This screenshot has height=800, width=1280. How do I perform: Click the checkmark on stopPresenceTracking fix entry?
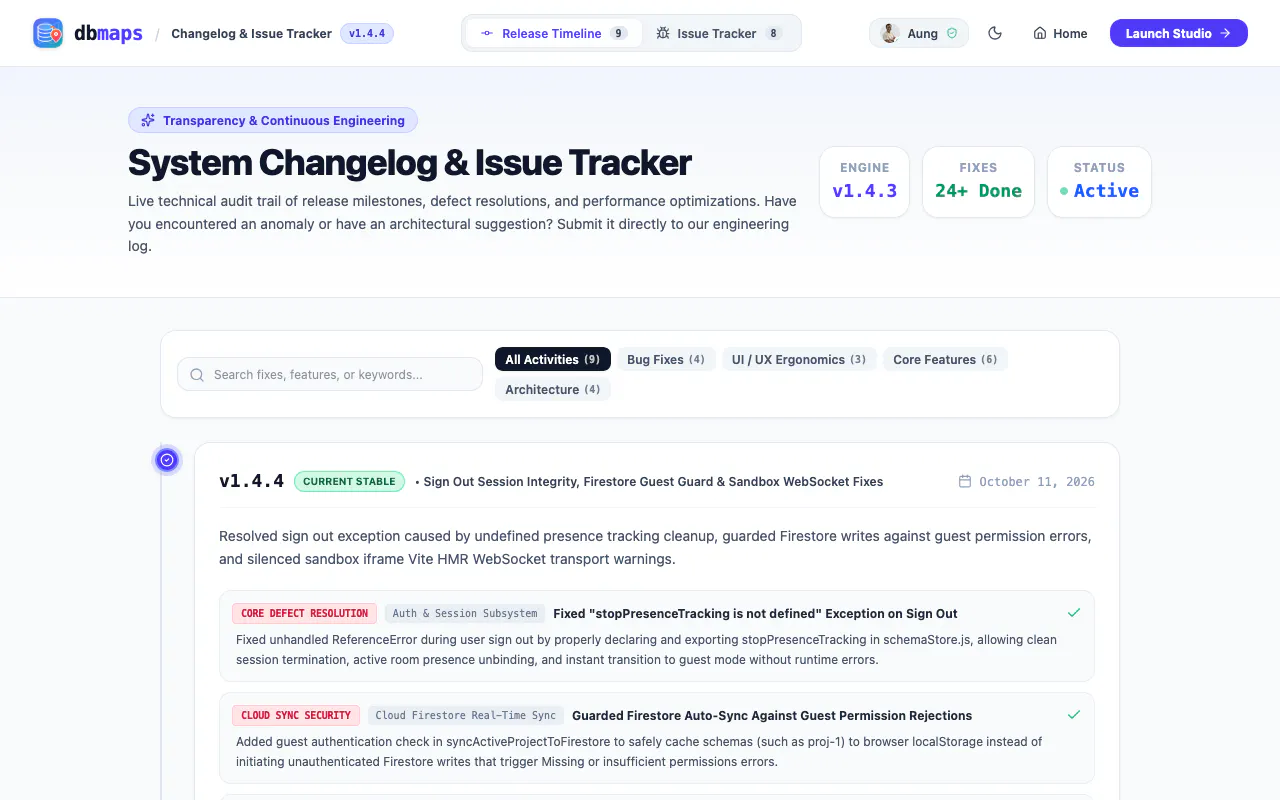pyautogui.click(x=1074, y=613)
